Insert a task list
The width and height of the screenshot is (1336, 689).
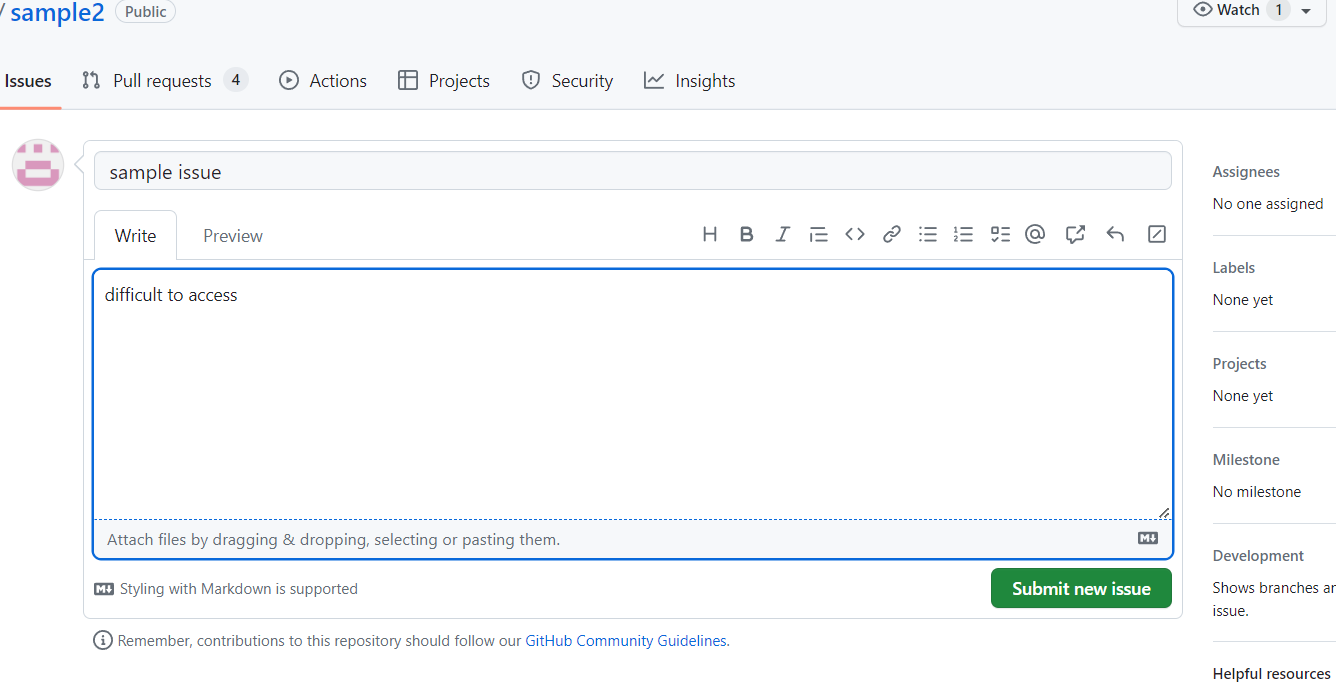[x=1000, y=234]
